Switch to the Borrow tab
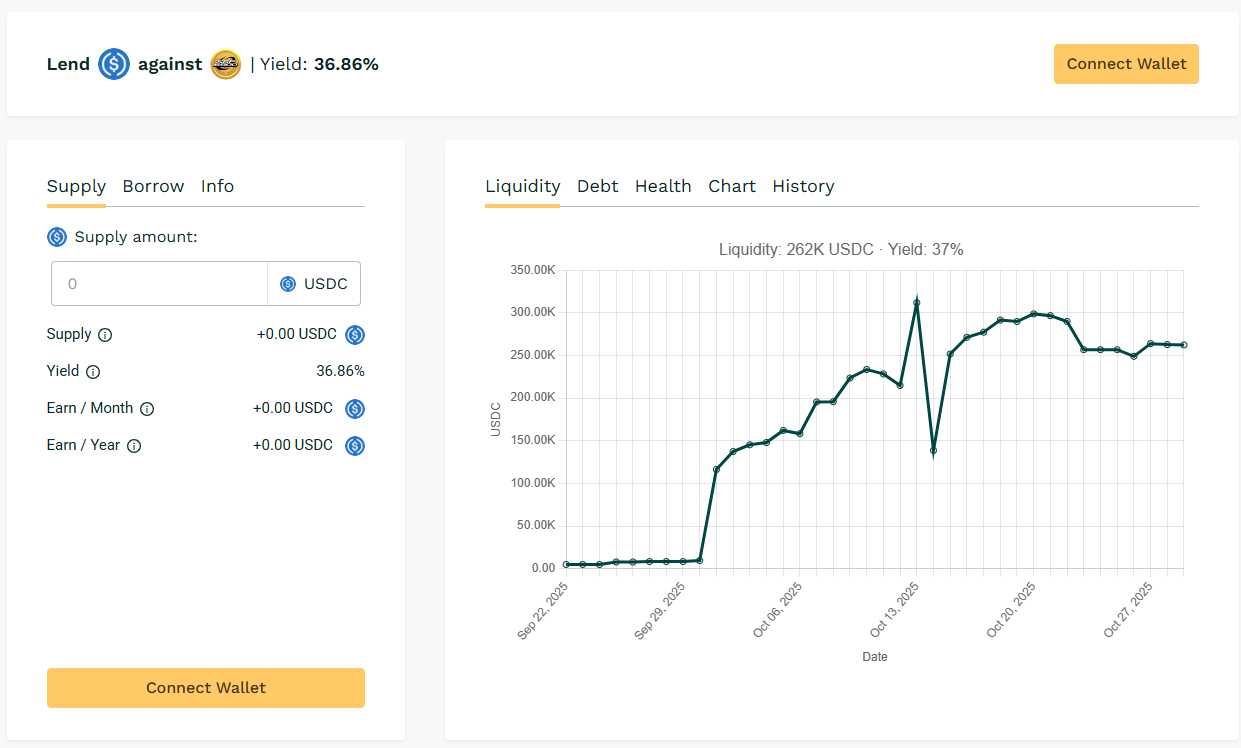 153,186
